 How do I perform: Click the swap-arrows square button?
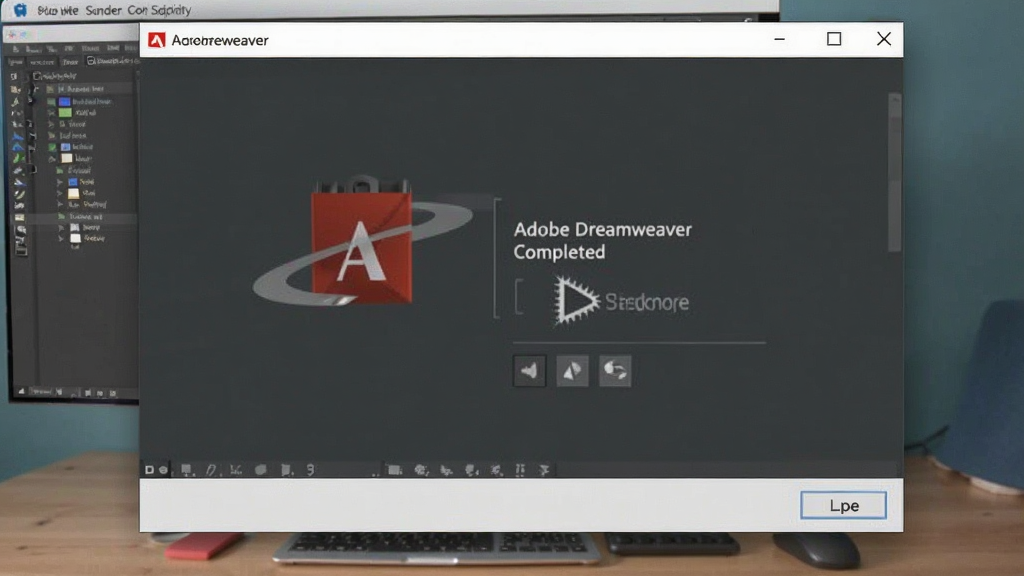point(615,371)
